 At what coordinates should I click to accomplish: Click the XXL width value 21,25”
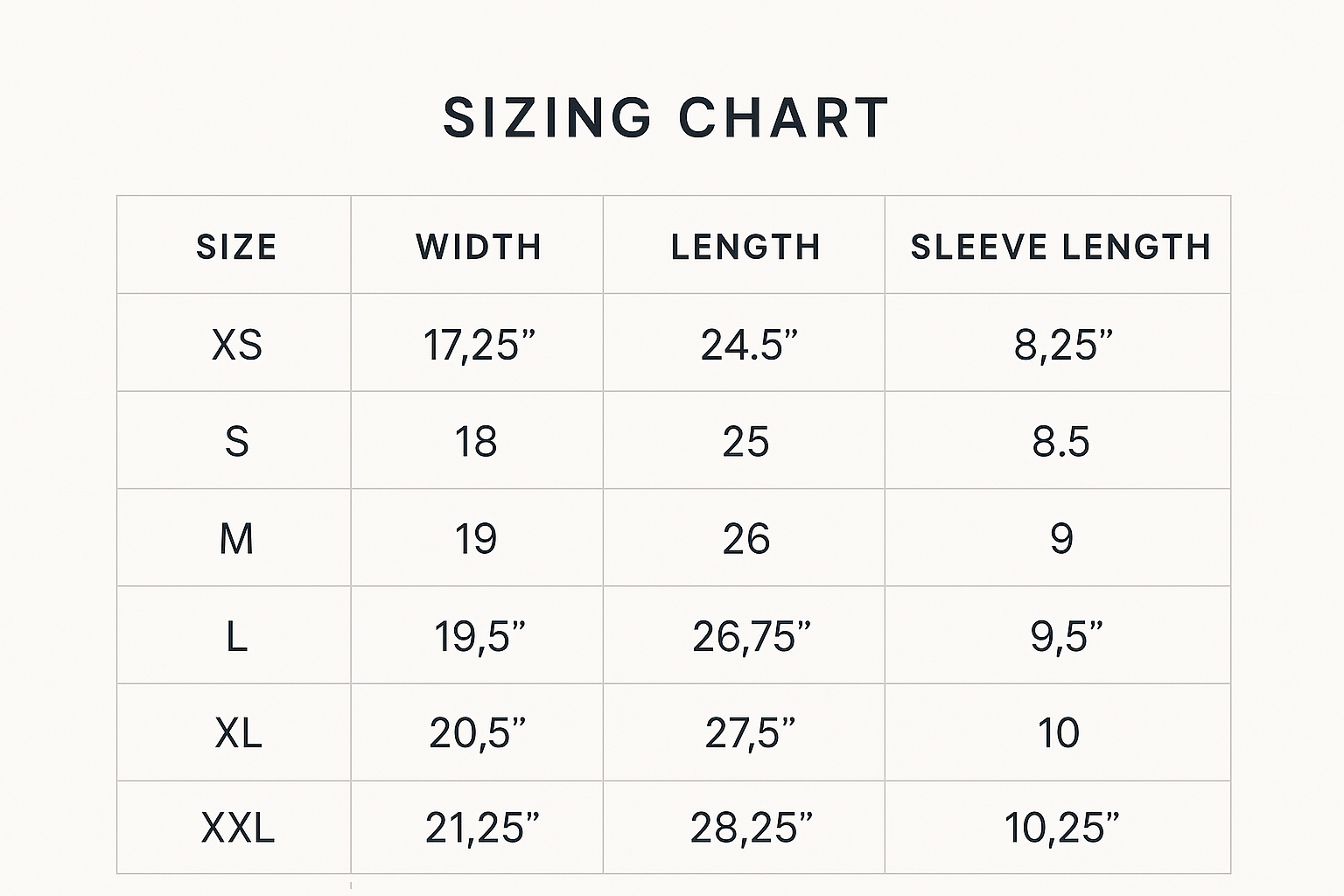pyautogui.click(x=482, y=828)
